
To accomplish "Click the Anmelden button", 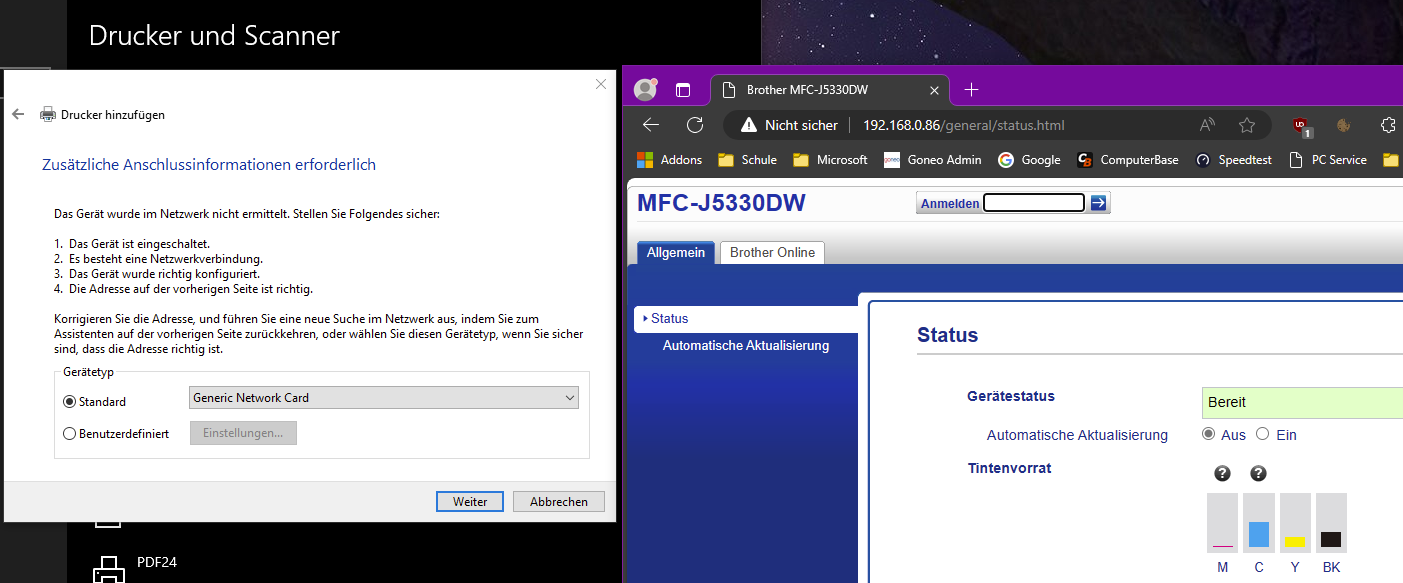I will (949, 203).
